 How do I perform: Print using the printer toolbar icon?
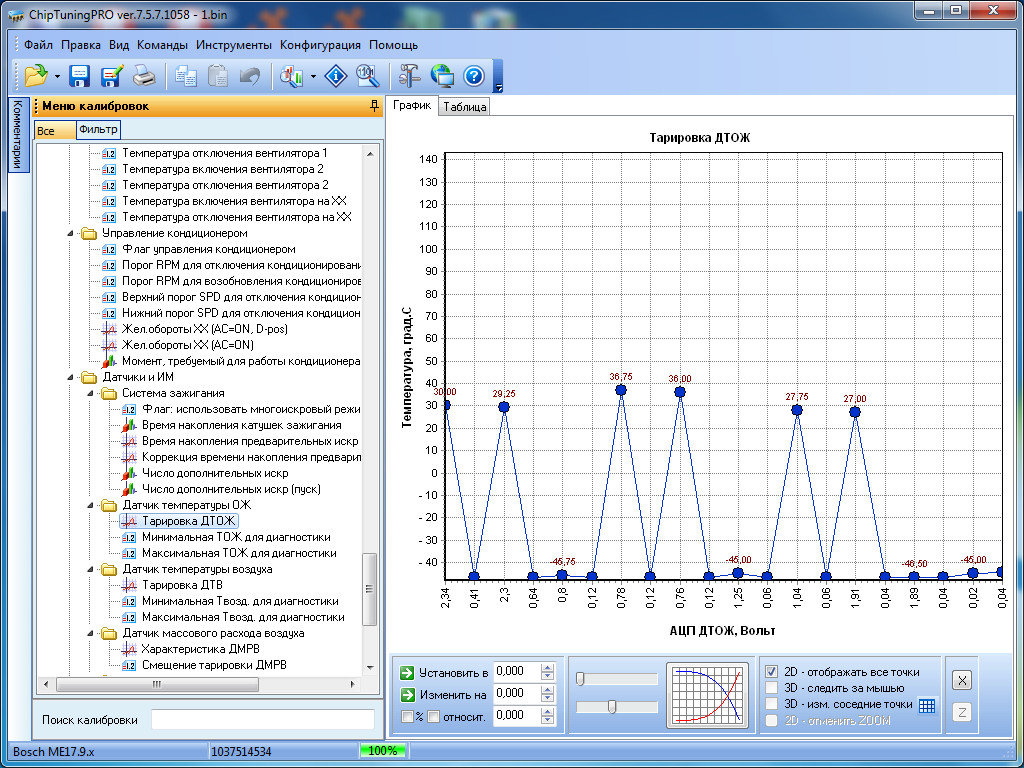[x=144, y=75]
